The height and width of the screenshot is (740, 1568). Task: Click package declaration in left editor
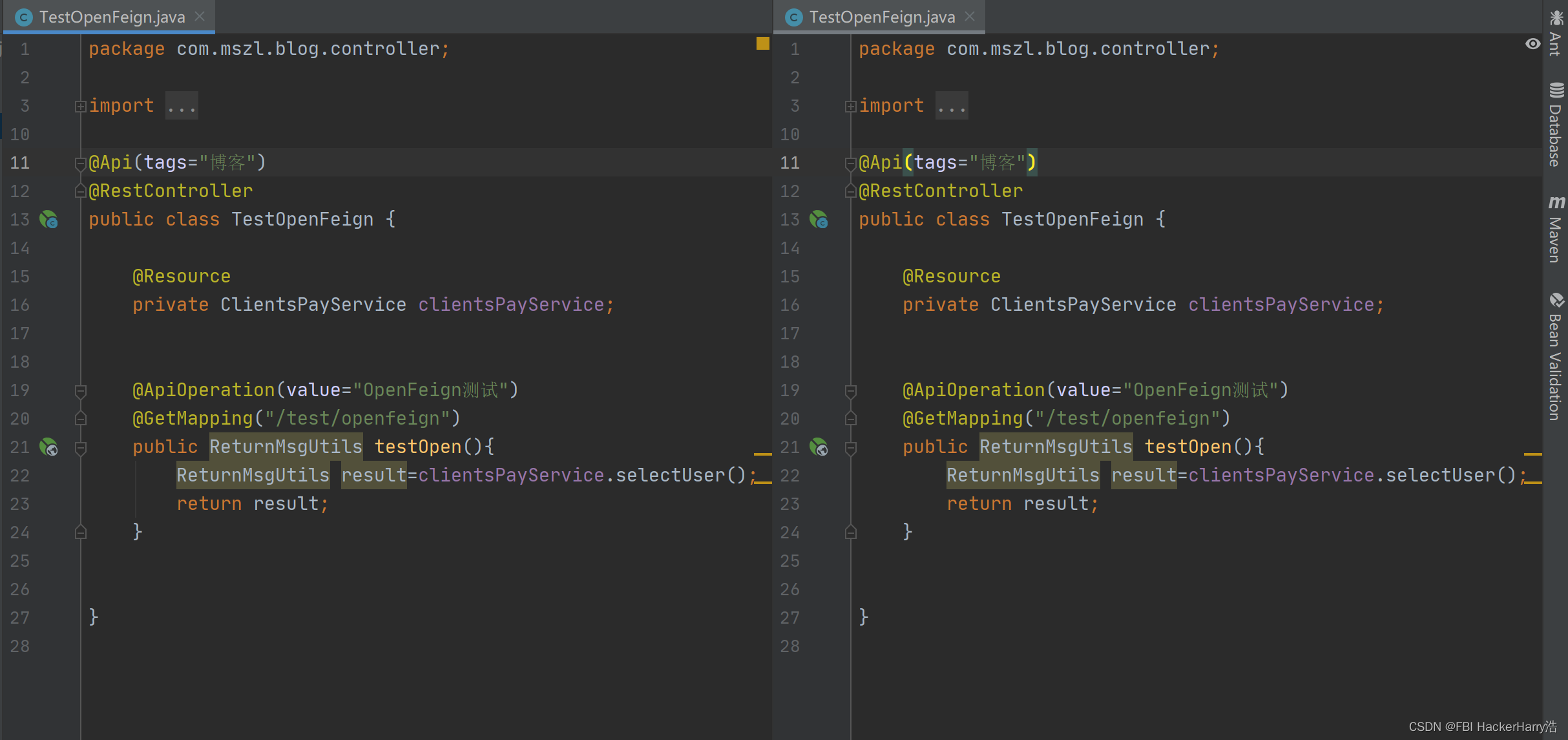tap(269, 49)
